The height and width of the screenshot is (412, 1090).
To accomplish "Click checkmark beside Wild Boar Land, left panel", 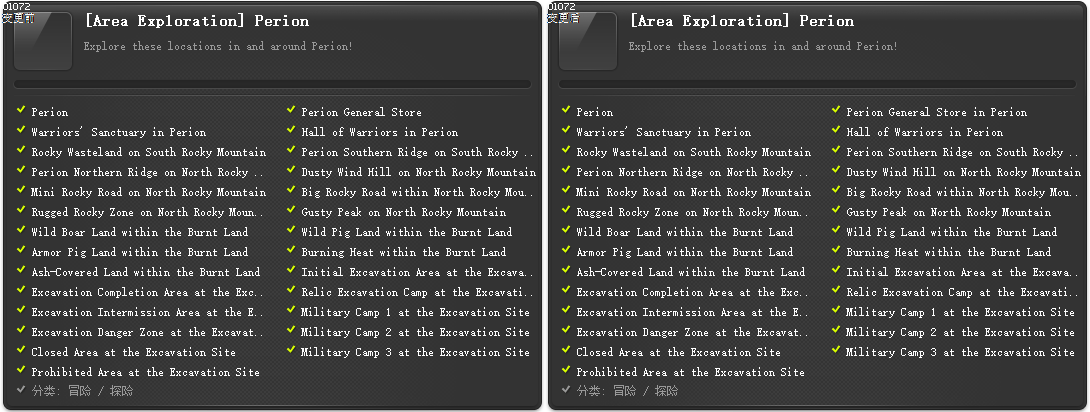I will [21, 231].
